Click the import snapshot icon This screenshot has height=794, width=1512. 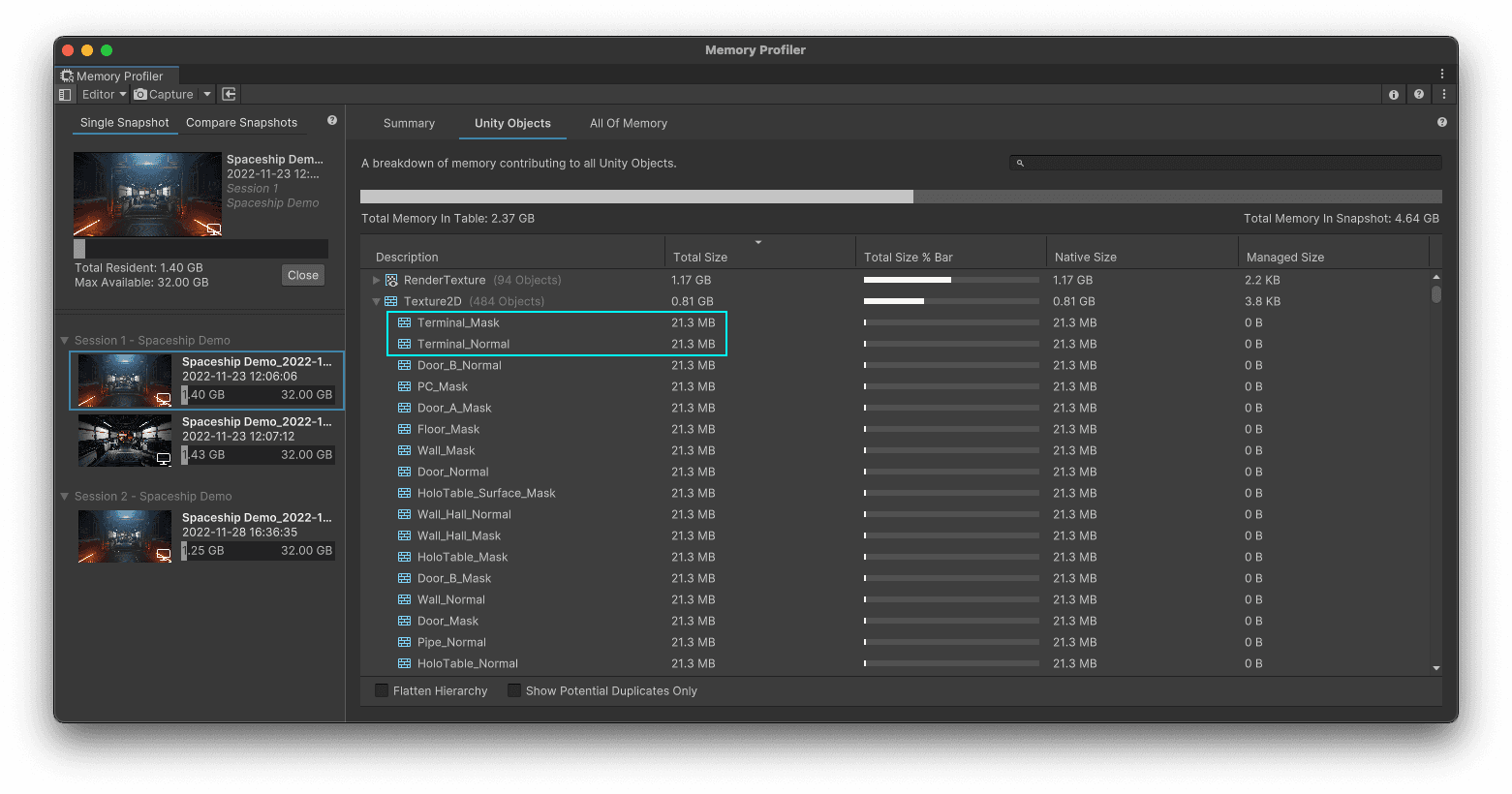(x=230, y=95)
